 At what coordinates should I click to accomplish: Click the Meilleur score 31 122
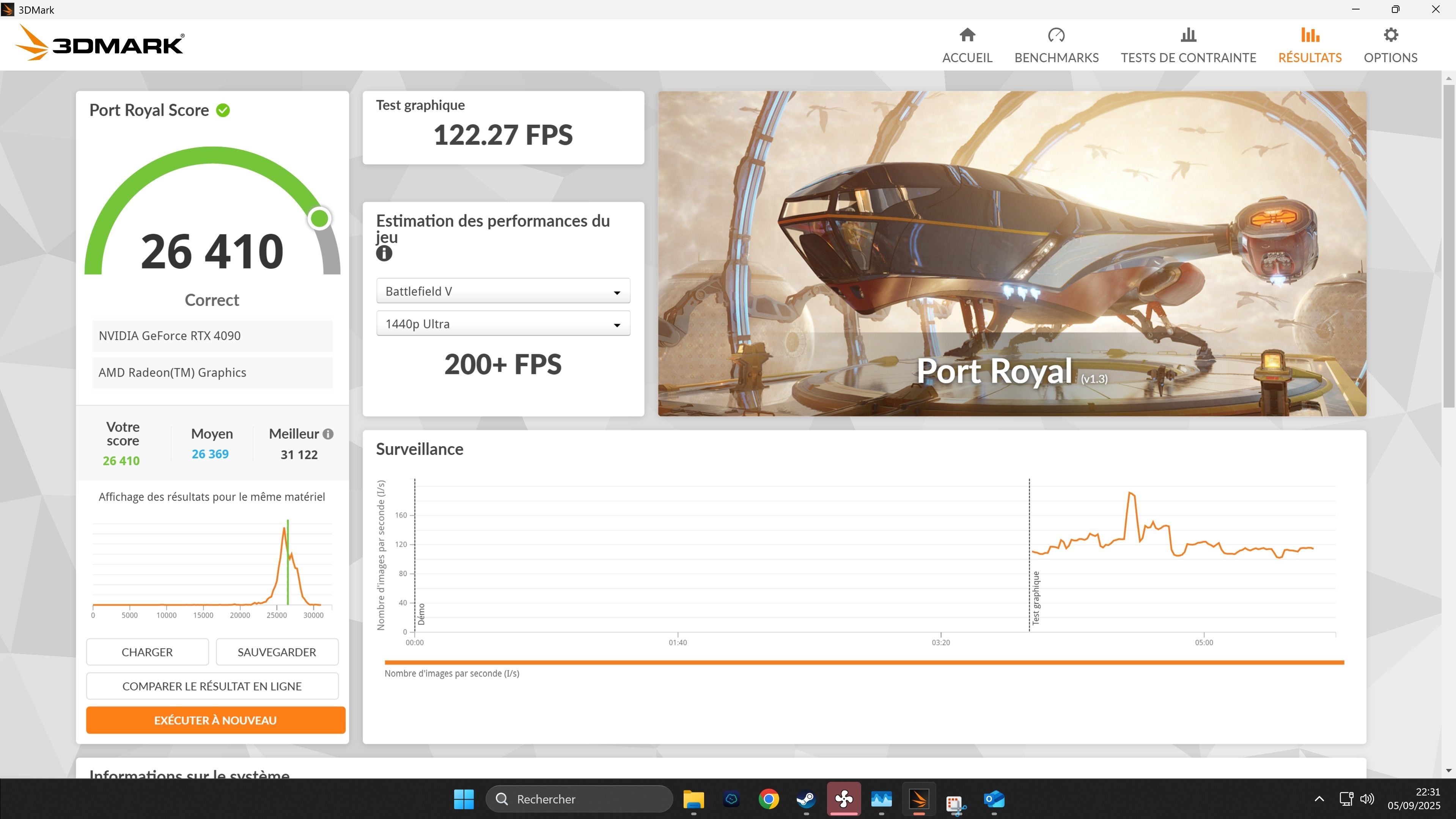pyautogui.click(x=299, y=455)
